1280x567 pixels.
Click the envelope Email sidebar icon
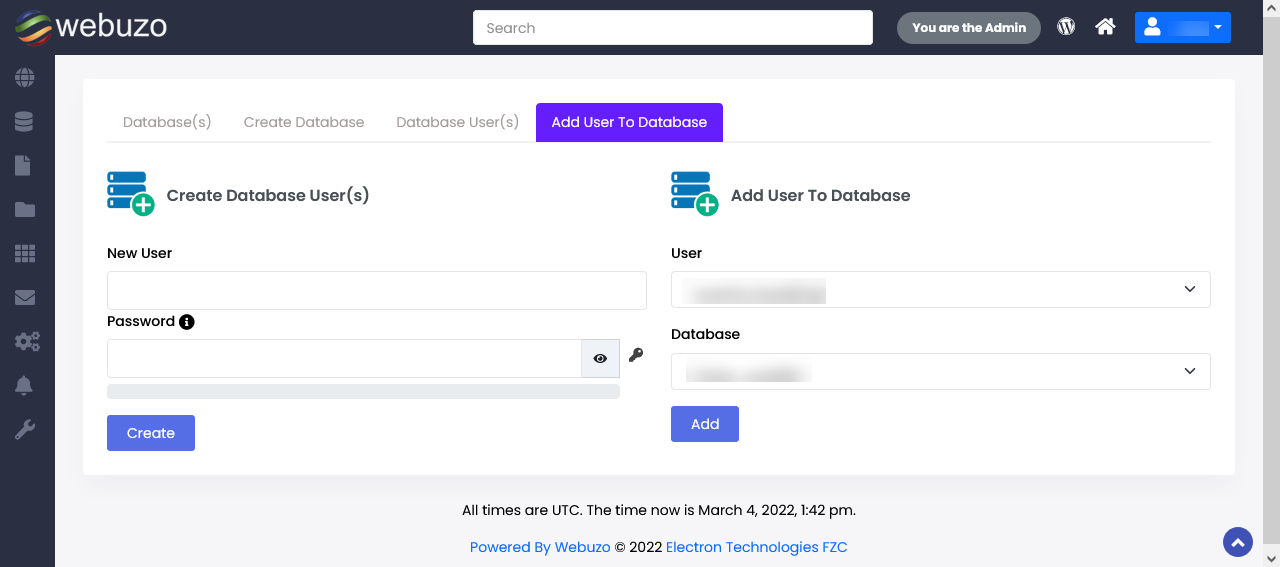click(x=25, y=297)
